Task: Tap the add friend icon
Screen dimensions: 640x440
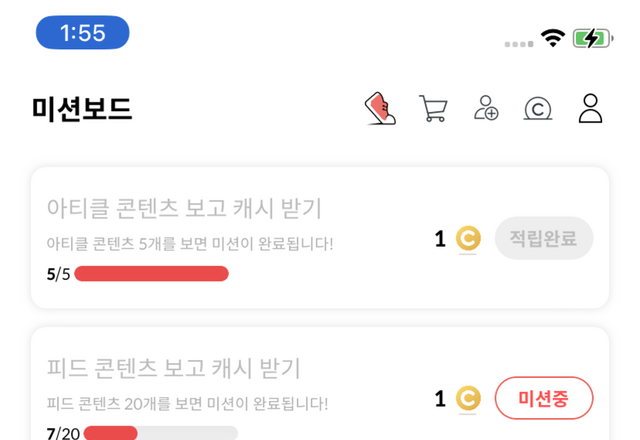Action: 486,108
